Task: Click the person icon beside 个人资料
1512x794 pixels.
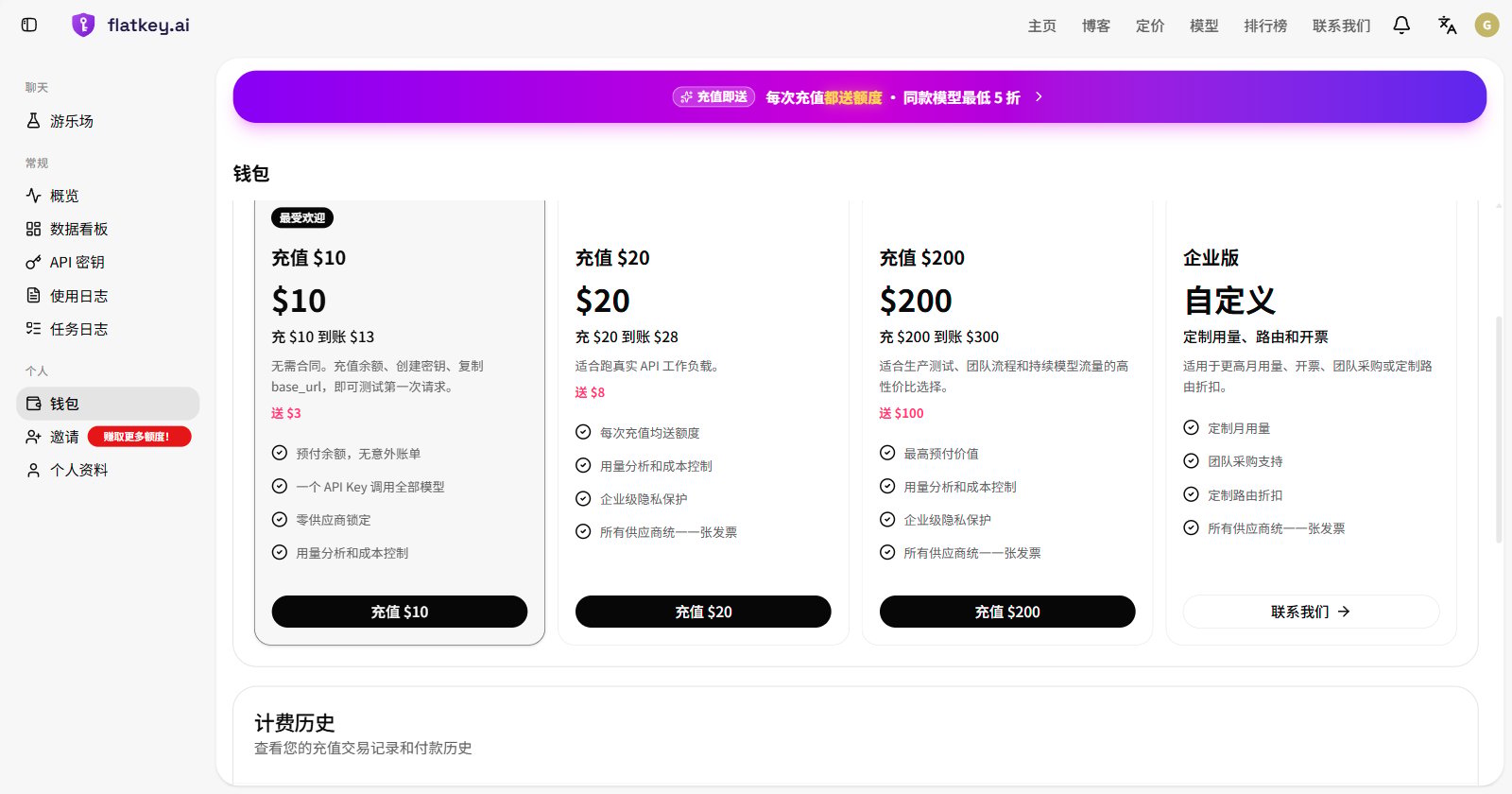Action: (x=33, y=470)
